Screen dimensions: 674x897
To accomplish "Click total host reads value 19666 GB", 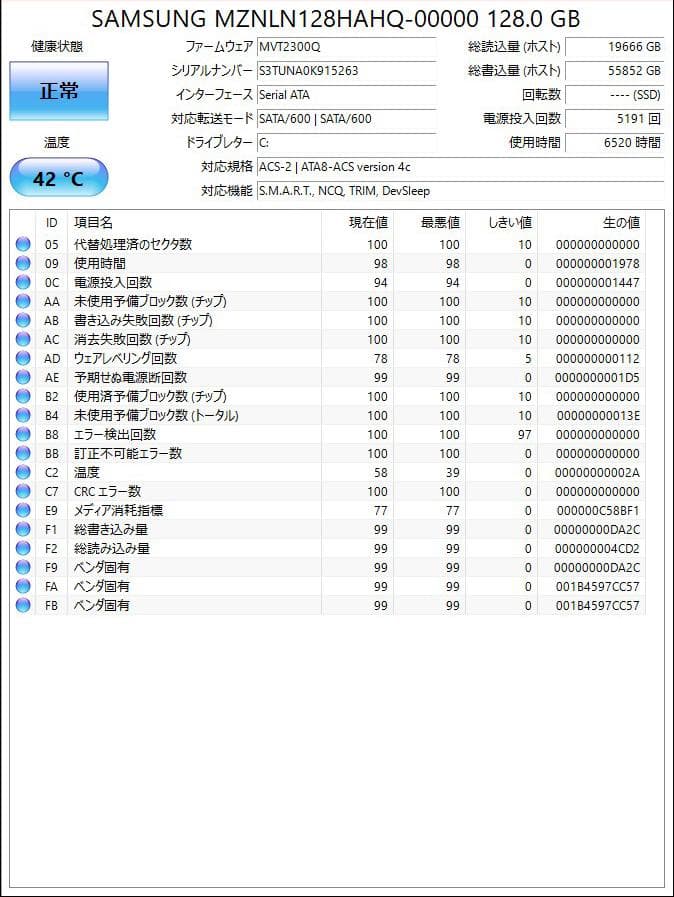I will click(614, 47).
